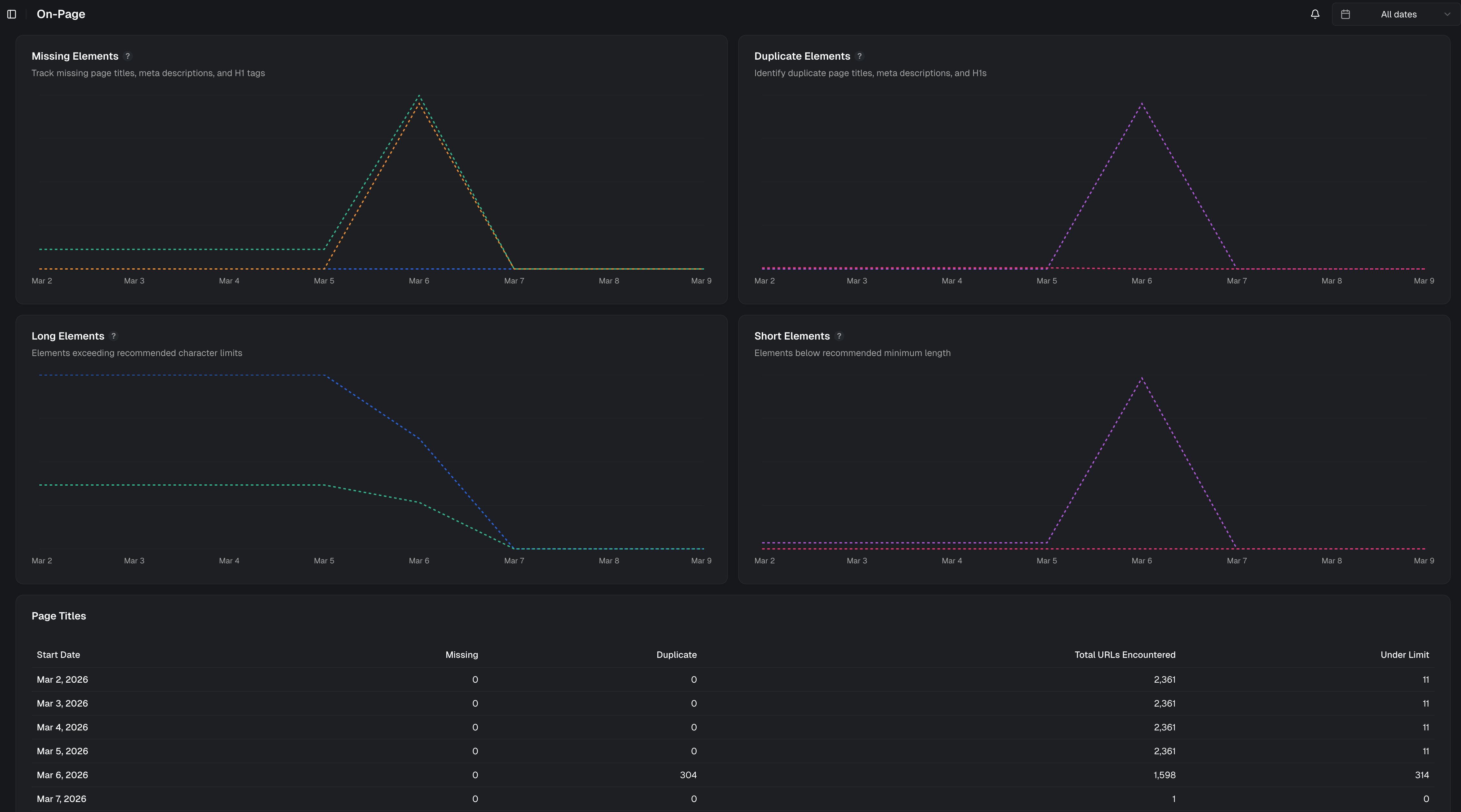The height and width of the screenshot is (812, 1461).
Task: Sort by Under Limit column header
Action: (x=1404, y=655)
